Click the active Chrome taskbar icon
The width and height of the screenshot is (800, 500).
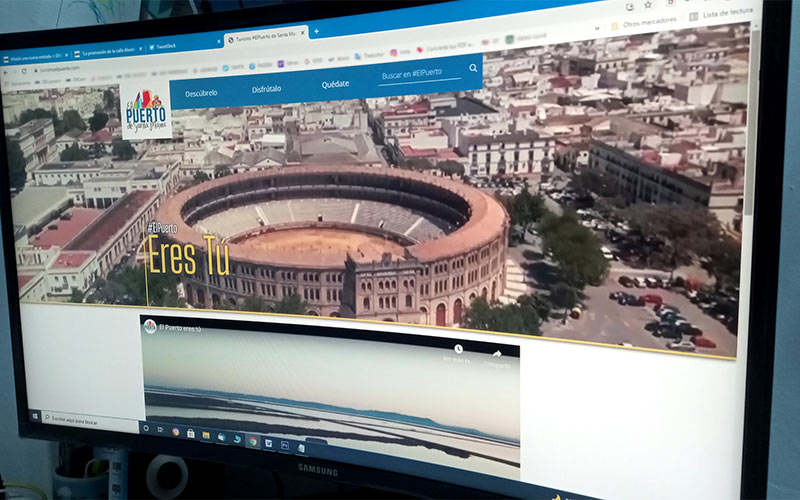click(253, 441)
